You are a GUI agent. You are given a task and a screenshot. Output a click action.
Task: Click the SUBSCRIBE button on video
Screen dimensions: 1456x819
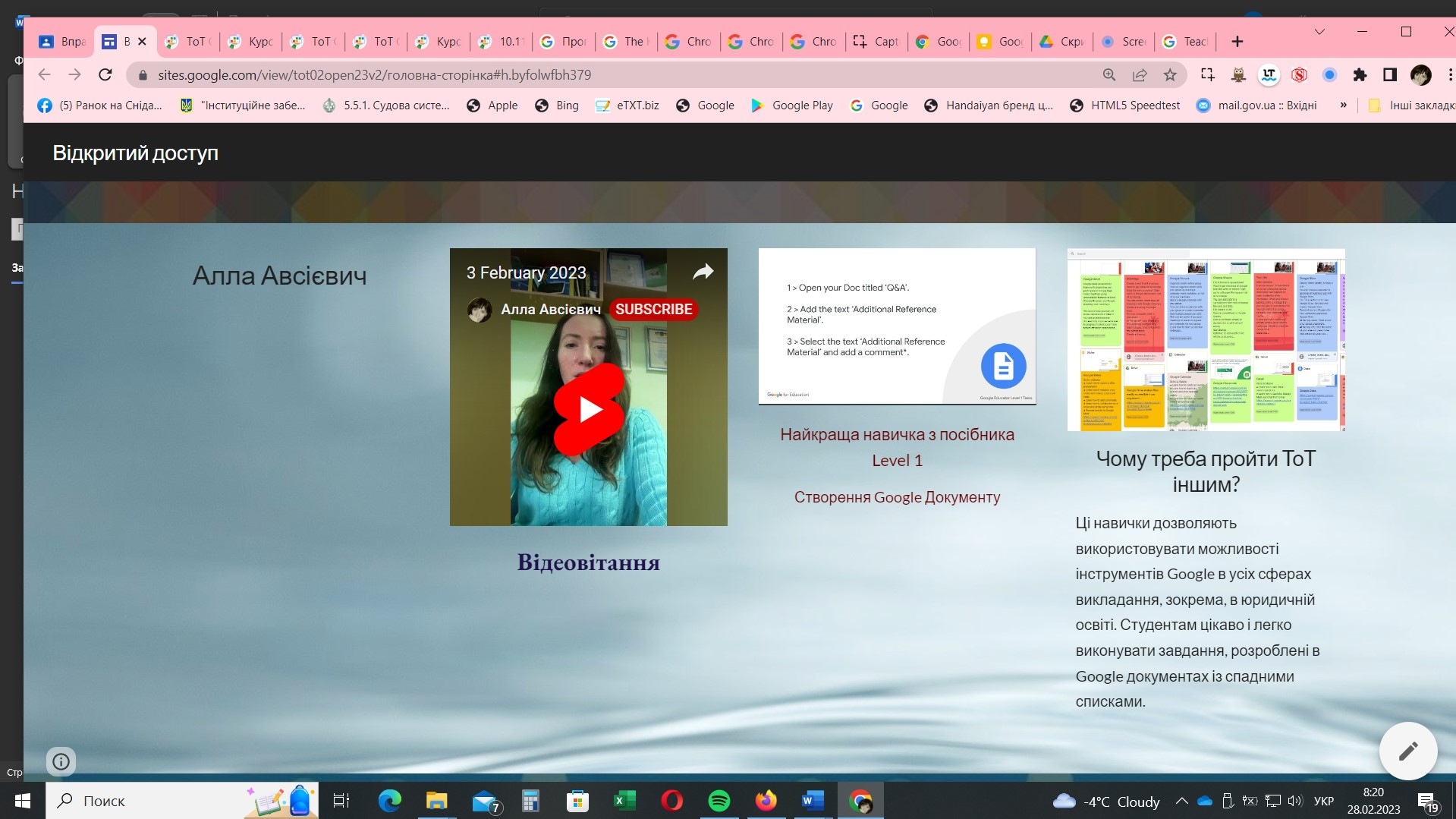[x=653, y=309]
